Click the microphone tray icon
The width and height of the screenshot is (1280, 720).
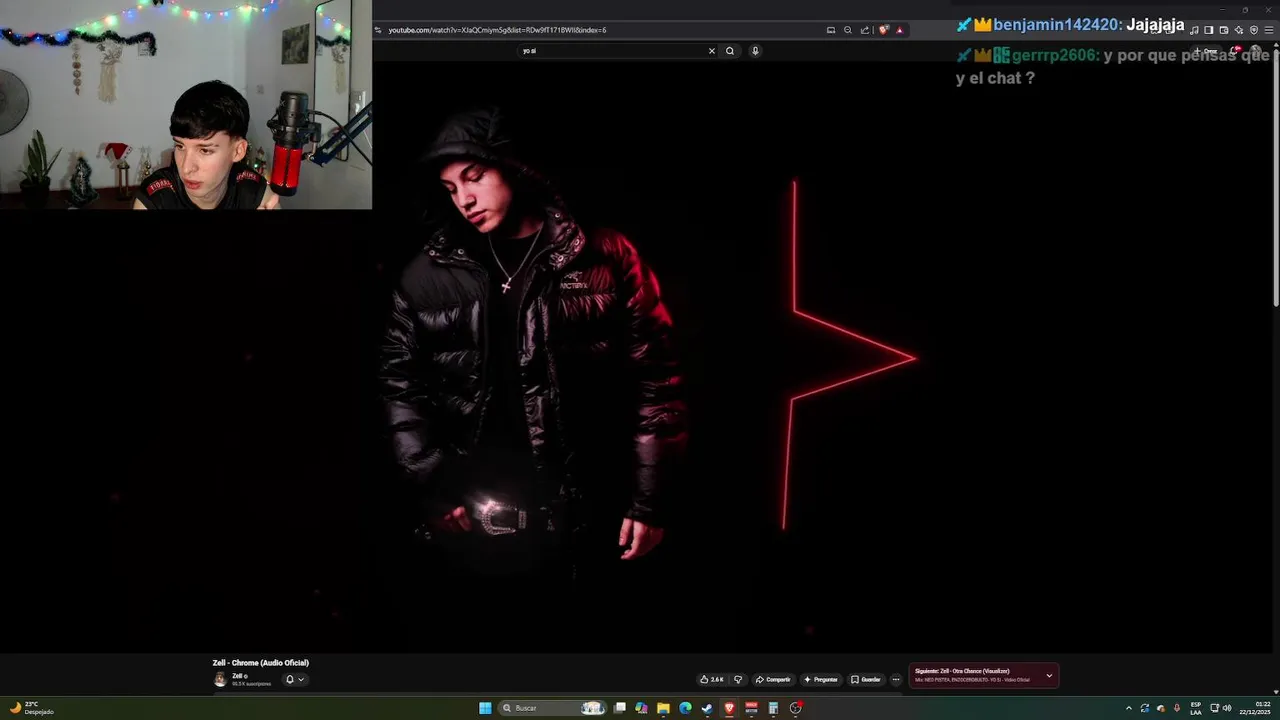tap(1177, 708)
